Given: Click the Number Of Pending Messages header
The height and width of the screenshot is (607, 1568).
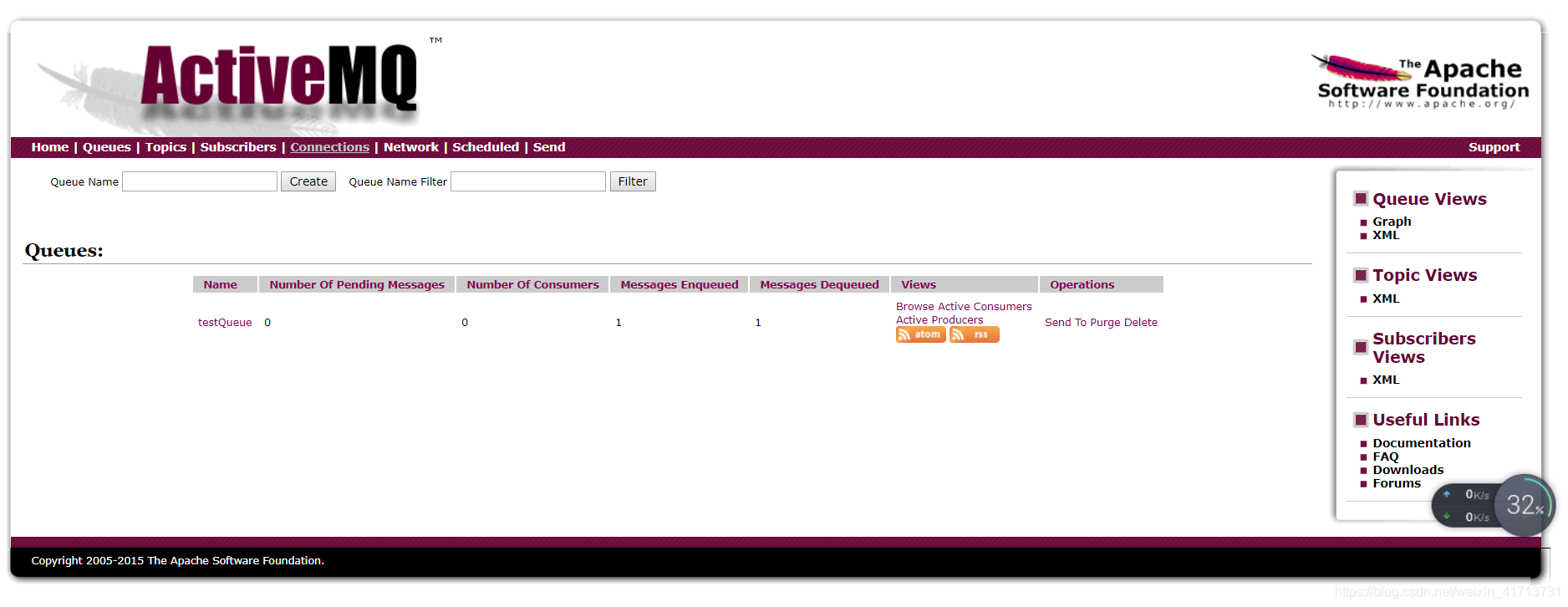Looking at the screenshot, I should (x=357, y=284).
